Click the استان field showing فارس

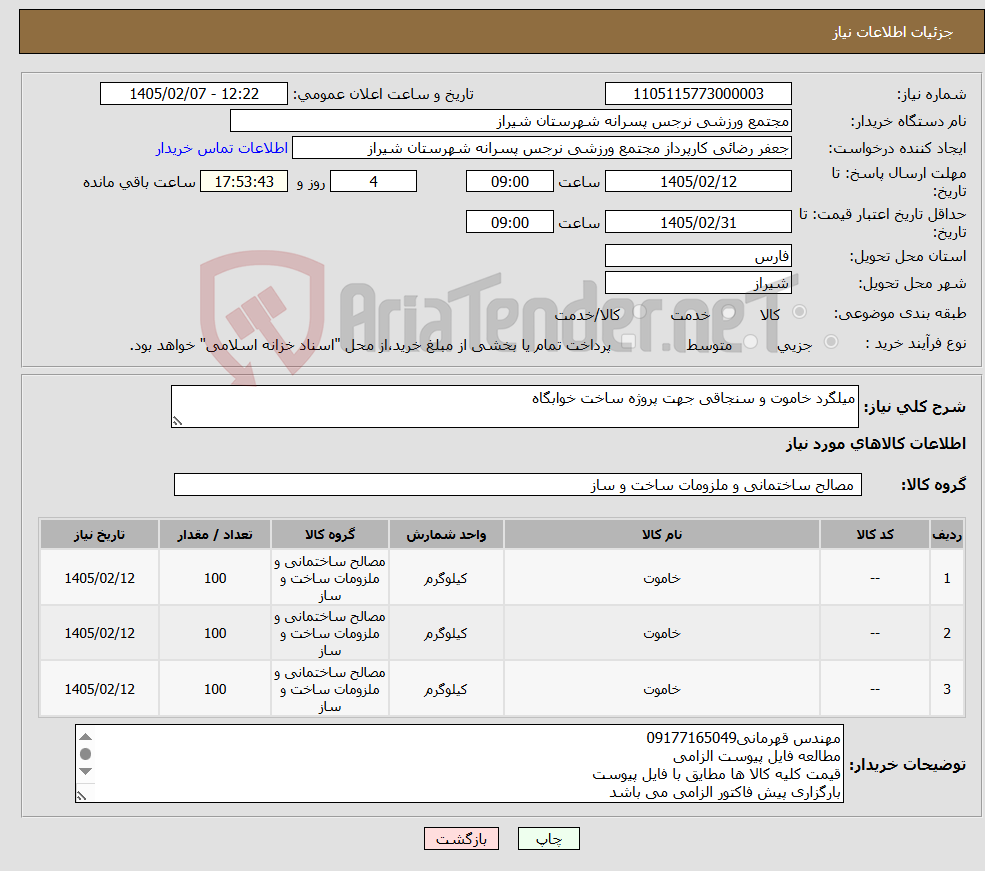pos(698,256)
